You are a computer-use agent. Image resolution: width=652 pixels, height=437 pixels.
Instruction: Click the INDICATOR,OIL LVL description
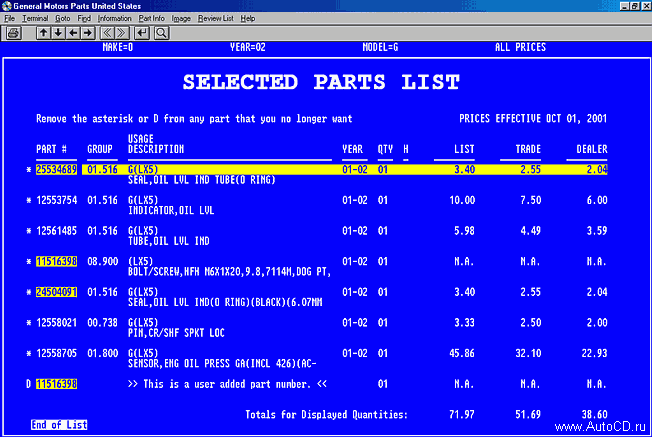(171, 211)
